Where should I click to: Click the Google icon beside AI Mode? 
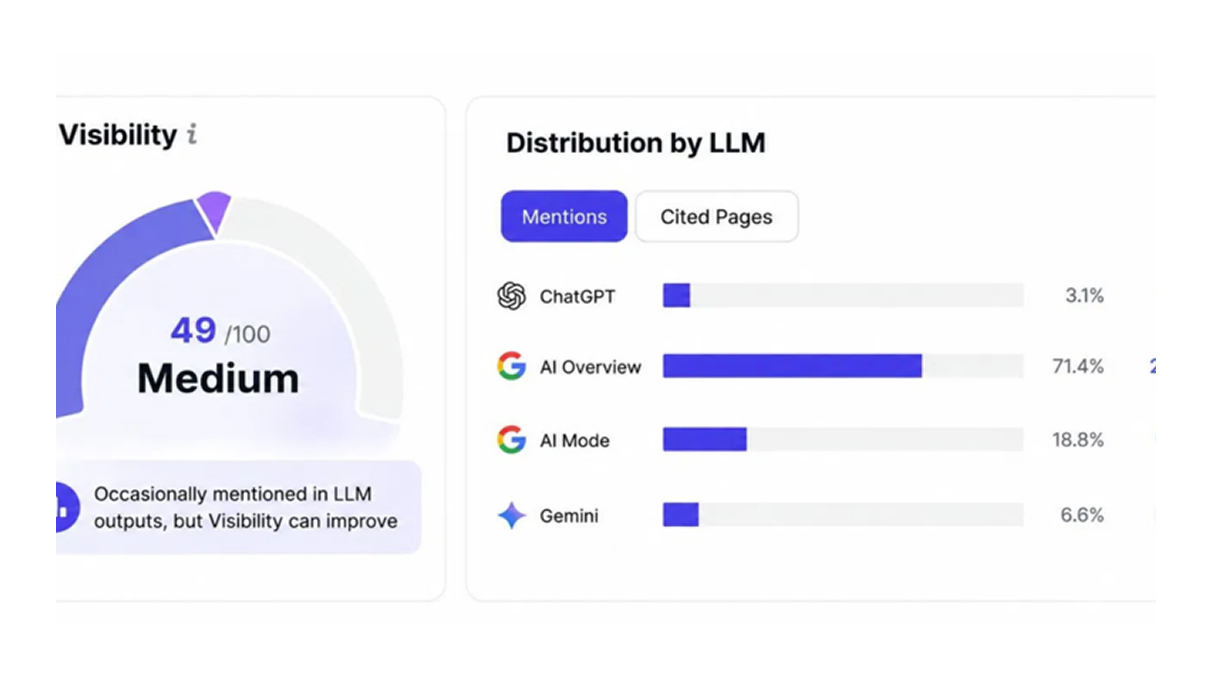pyautogui.click(x=512, y=440)
